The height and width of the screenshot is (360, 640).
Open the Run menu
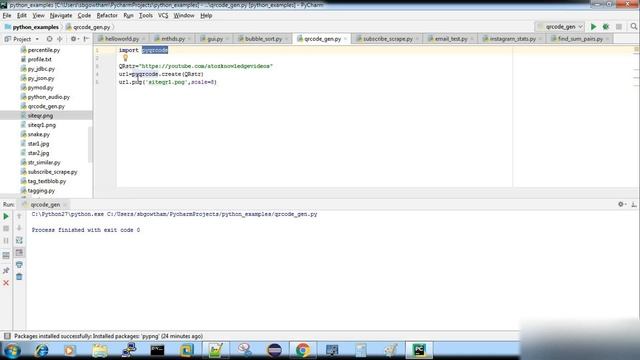[128, 16]
